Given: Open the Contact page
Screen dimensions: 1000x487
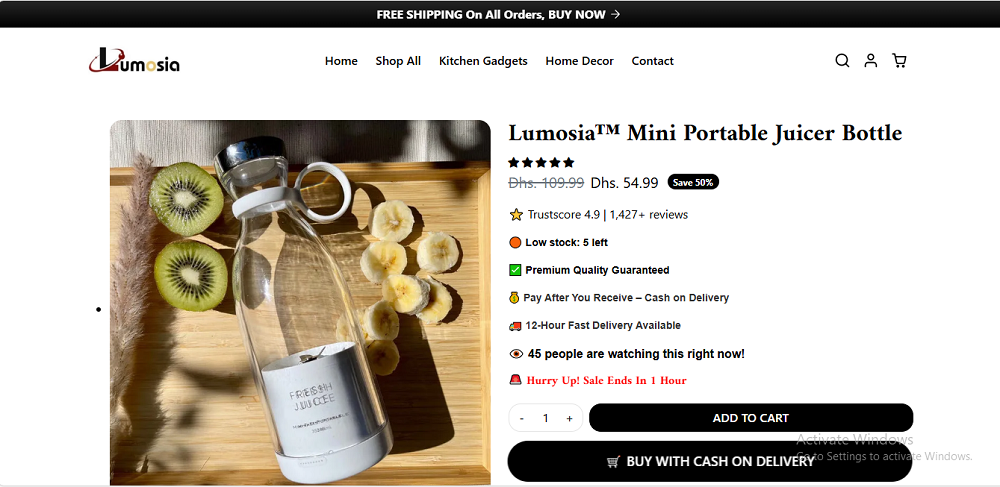Looking at the screenshot, I should click(653, 61).
